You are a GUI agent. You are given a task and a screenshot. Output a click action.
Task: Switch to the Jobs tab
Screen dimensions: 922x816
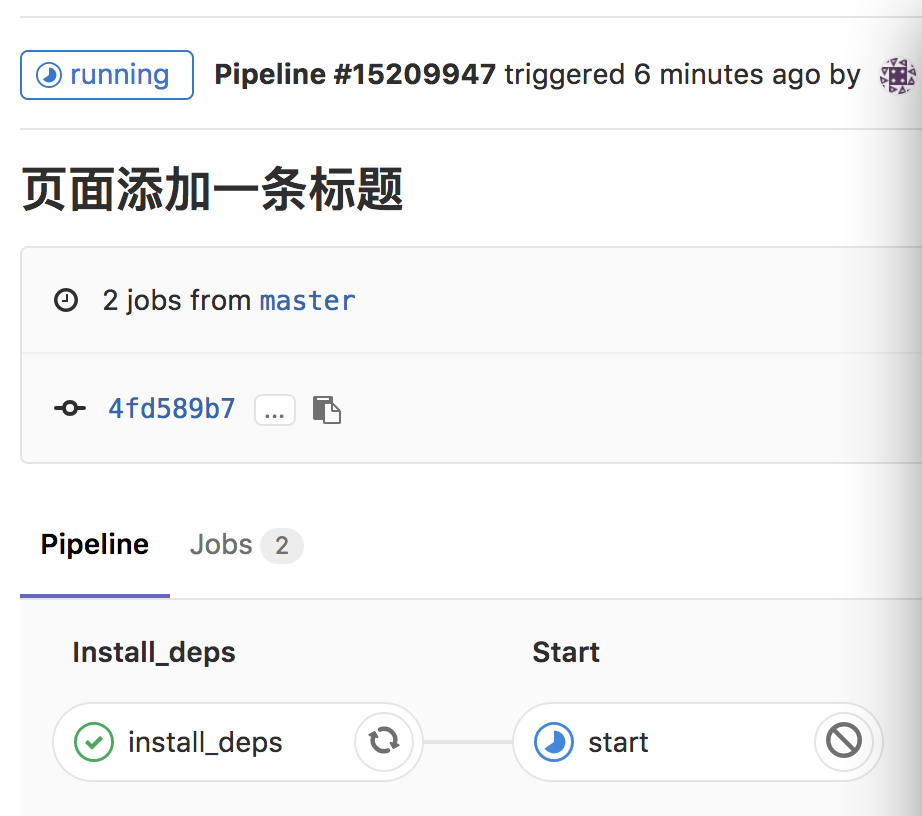pyautogui.click(x=221, y=545)
